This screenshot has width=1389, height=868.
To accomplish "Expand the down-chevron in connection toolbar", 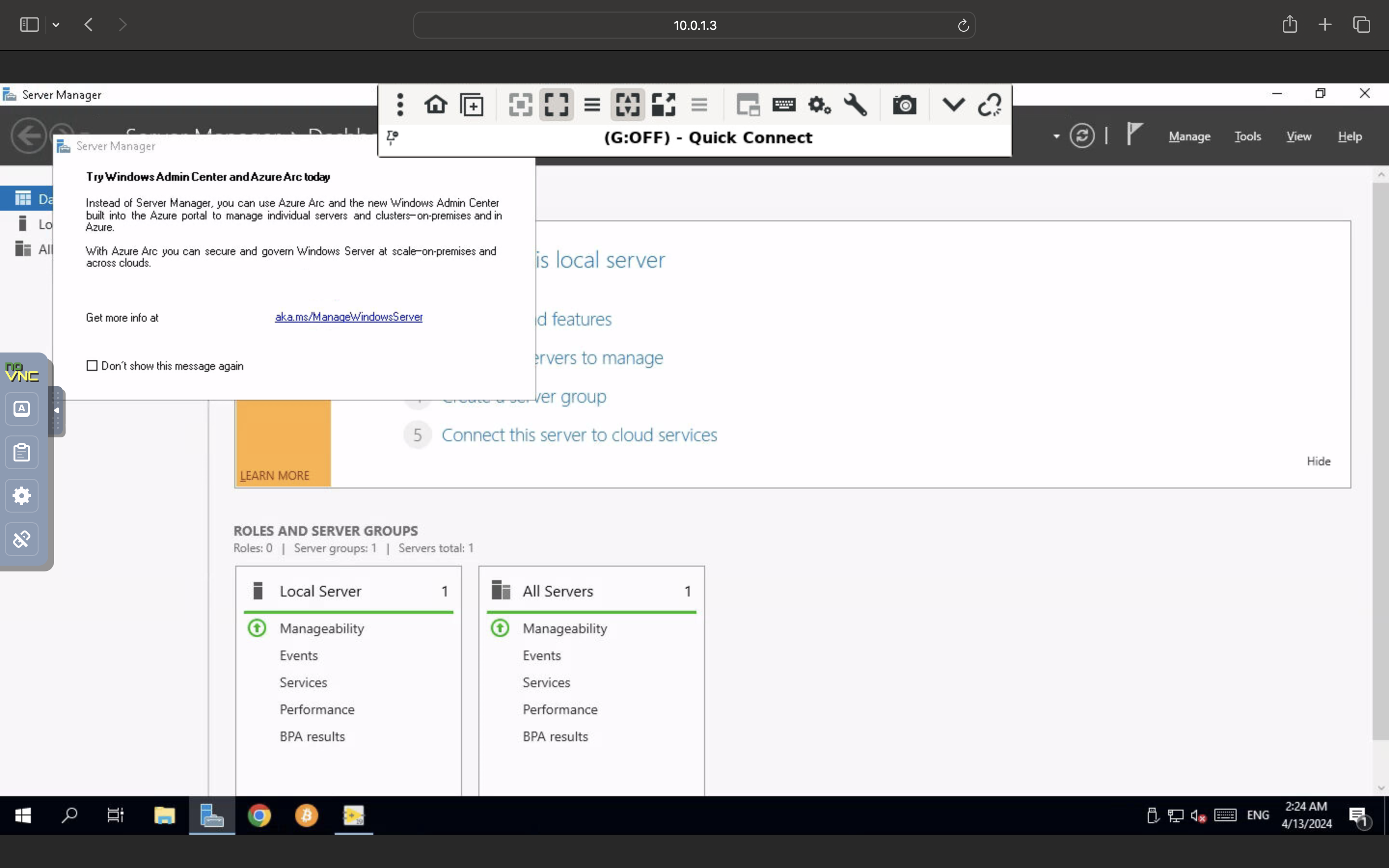I will [953, 105].
